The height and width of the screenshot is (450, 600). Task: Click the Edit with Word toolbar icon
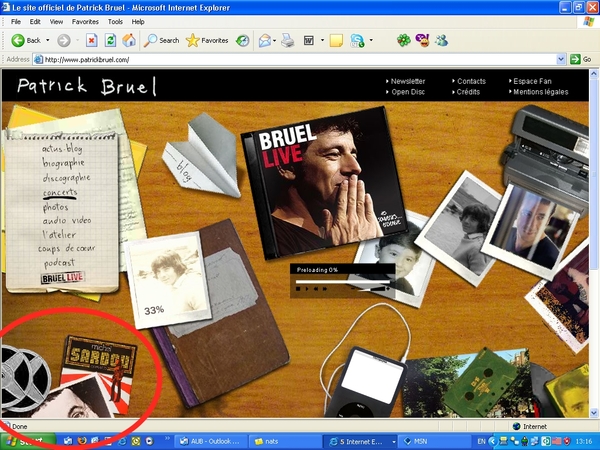click(x=309, y=40)
